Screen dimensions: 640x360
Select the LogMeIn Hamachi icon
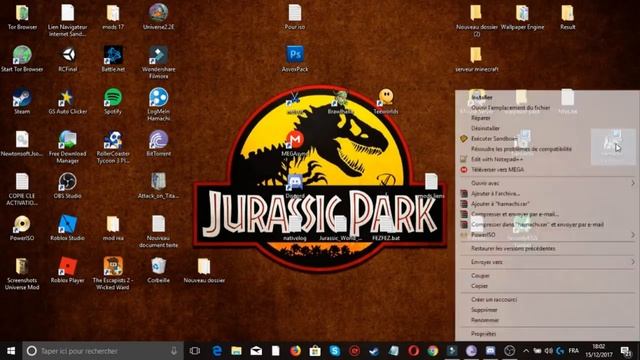coord(158,104)
